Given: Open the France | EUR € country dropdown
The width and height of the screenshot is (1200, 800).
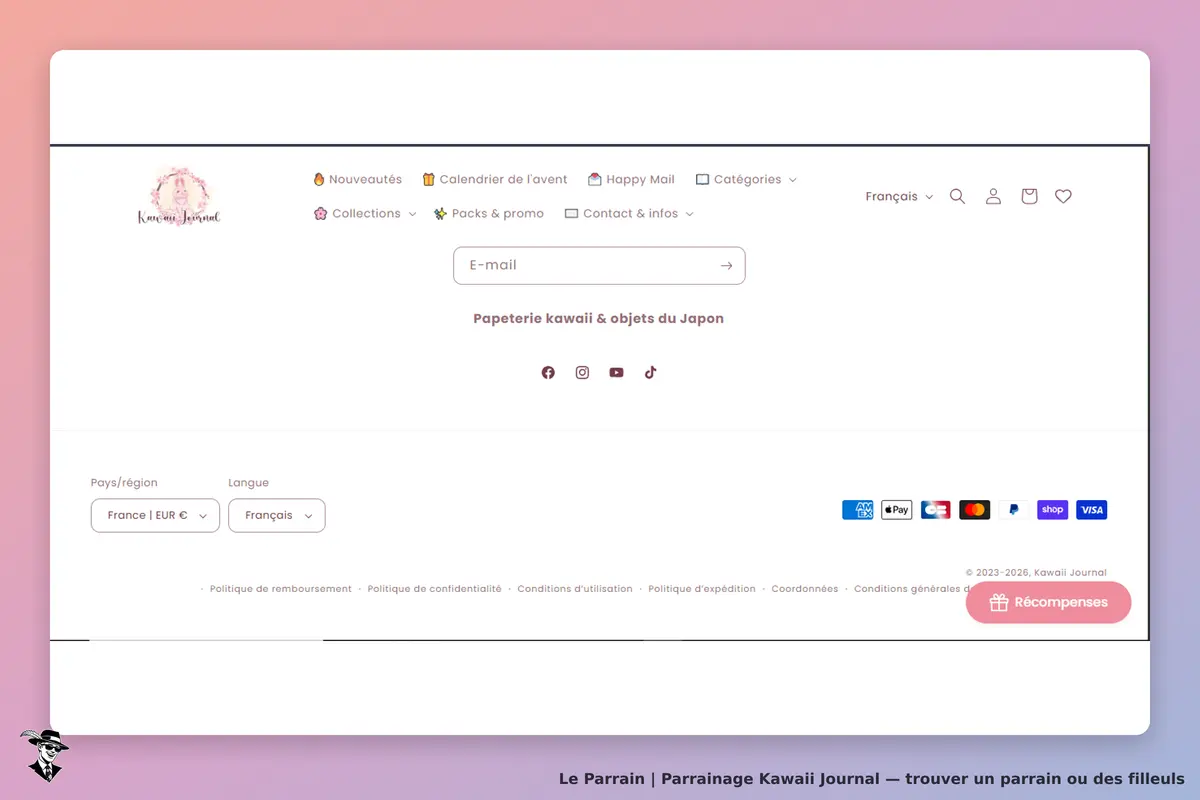Looking at the screenshot, I should point(155,516).
